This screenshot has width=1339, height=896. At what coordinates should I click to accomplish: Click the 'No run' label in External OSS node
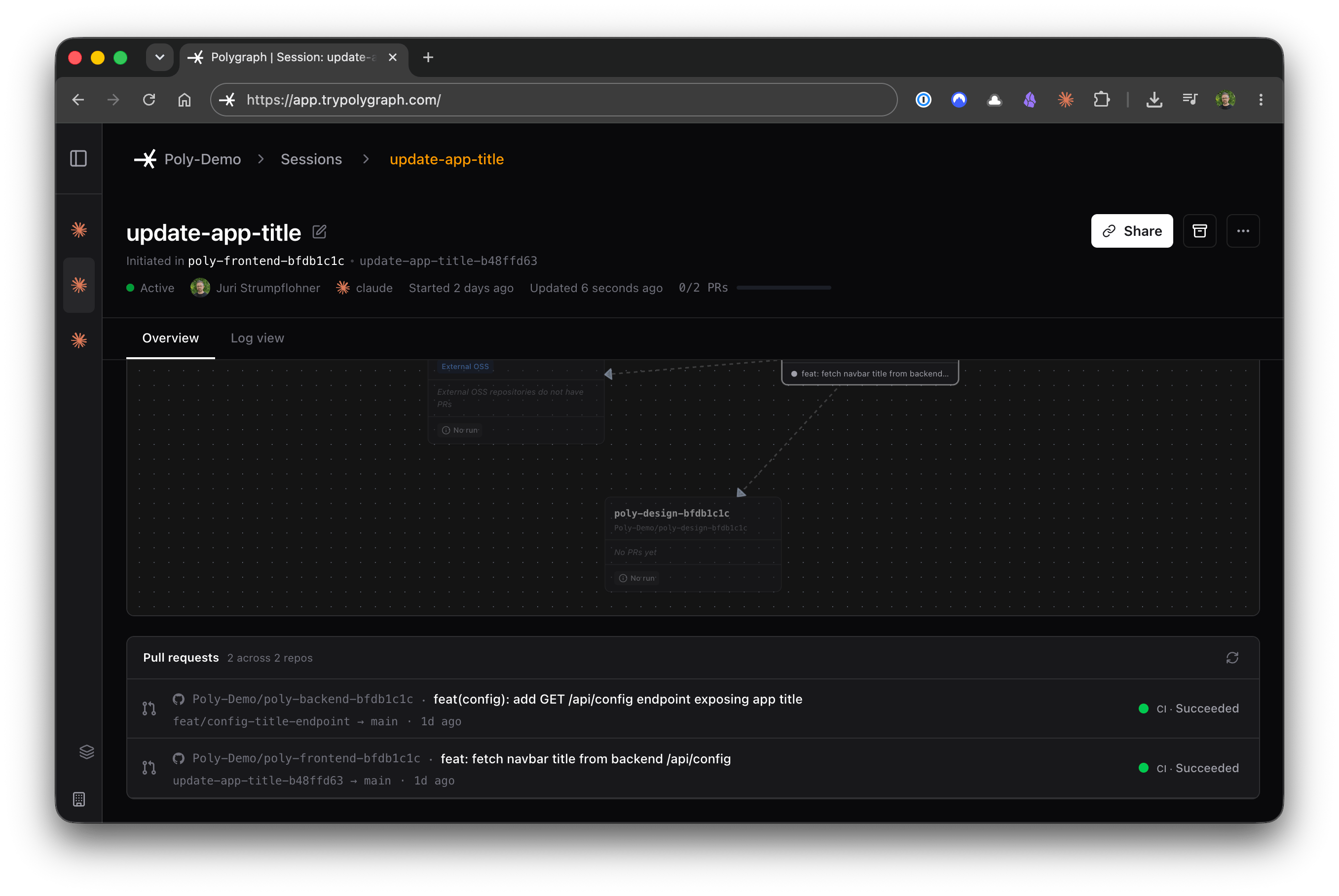460,430
